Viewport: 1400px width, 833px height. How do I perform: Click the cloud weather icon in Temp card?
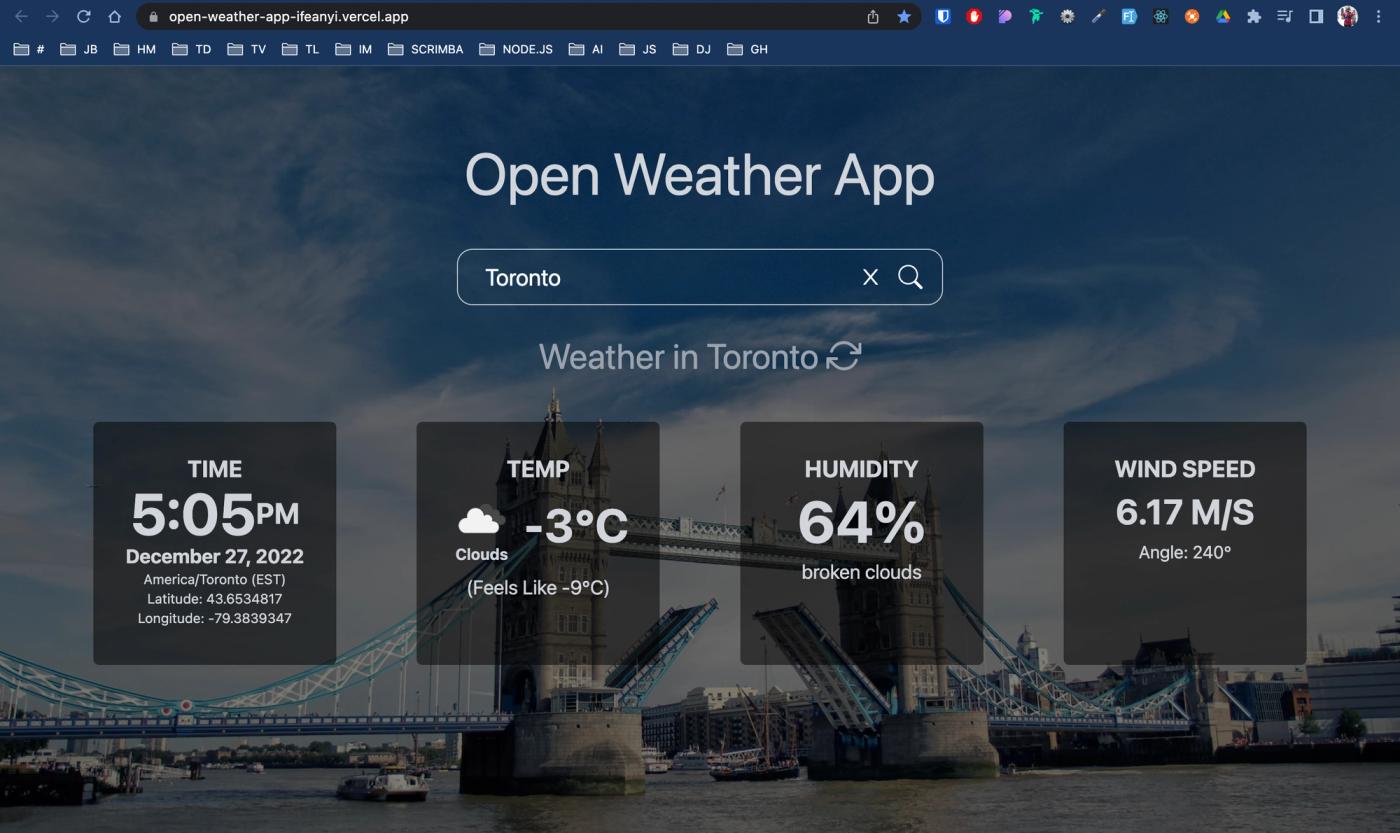click(x=481, y=521)
